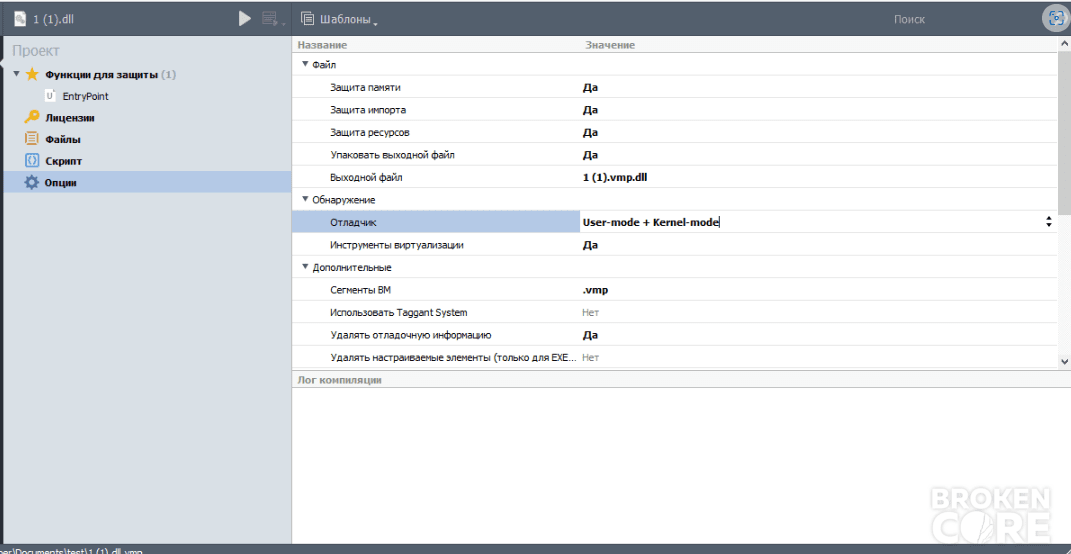Click the round scan icon at top right
This screenshot has height=554, width=1071.
1054,19
